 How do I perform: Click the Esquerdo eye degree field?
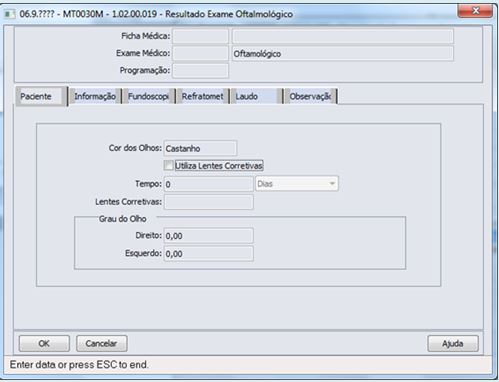209,254
